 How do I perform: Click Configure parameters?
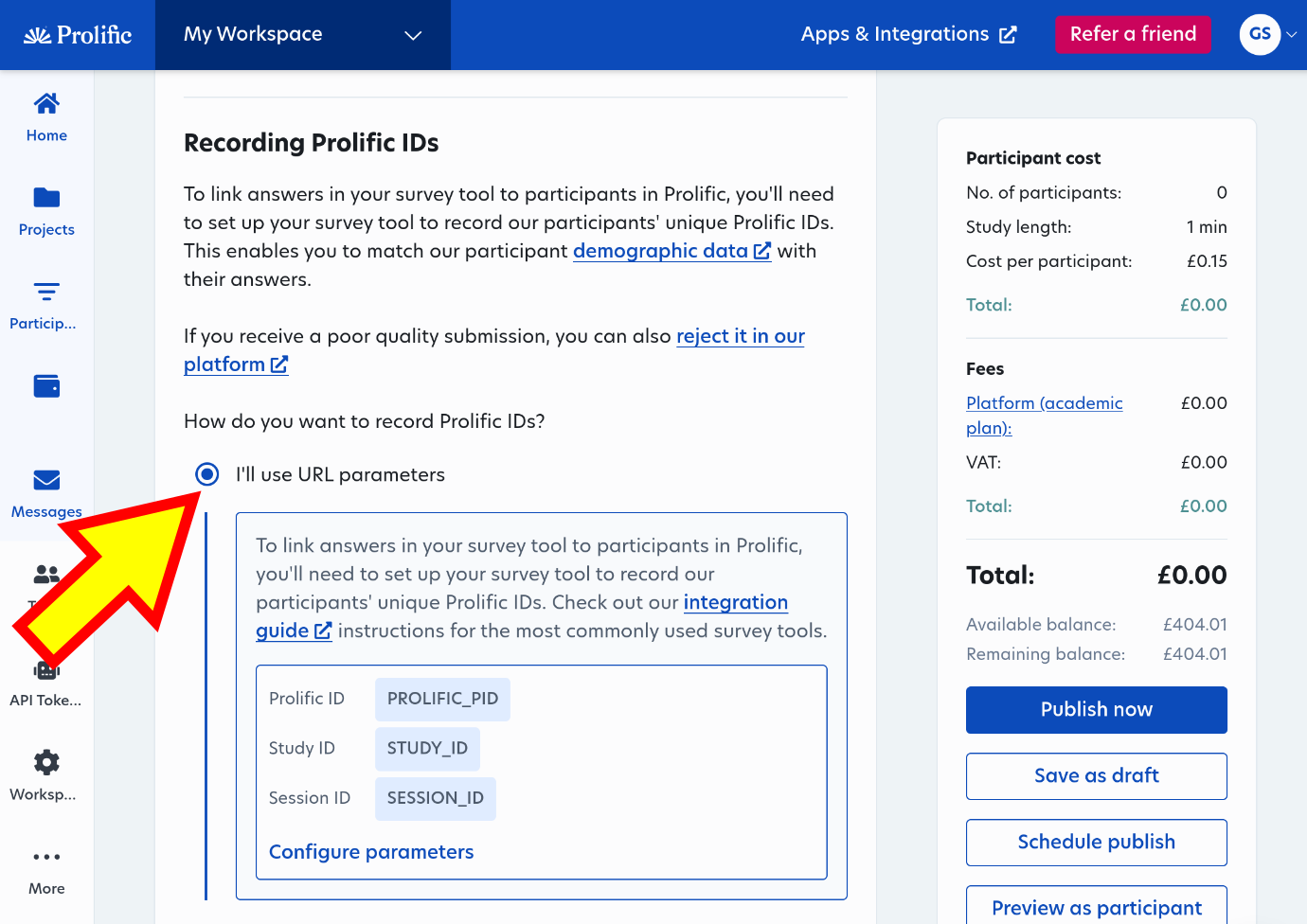click(x=371, y=852)
